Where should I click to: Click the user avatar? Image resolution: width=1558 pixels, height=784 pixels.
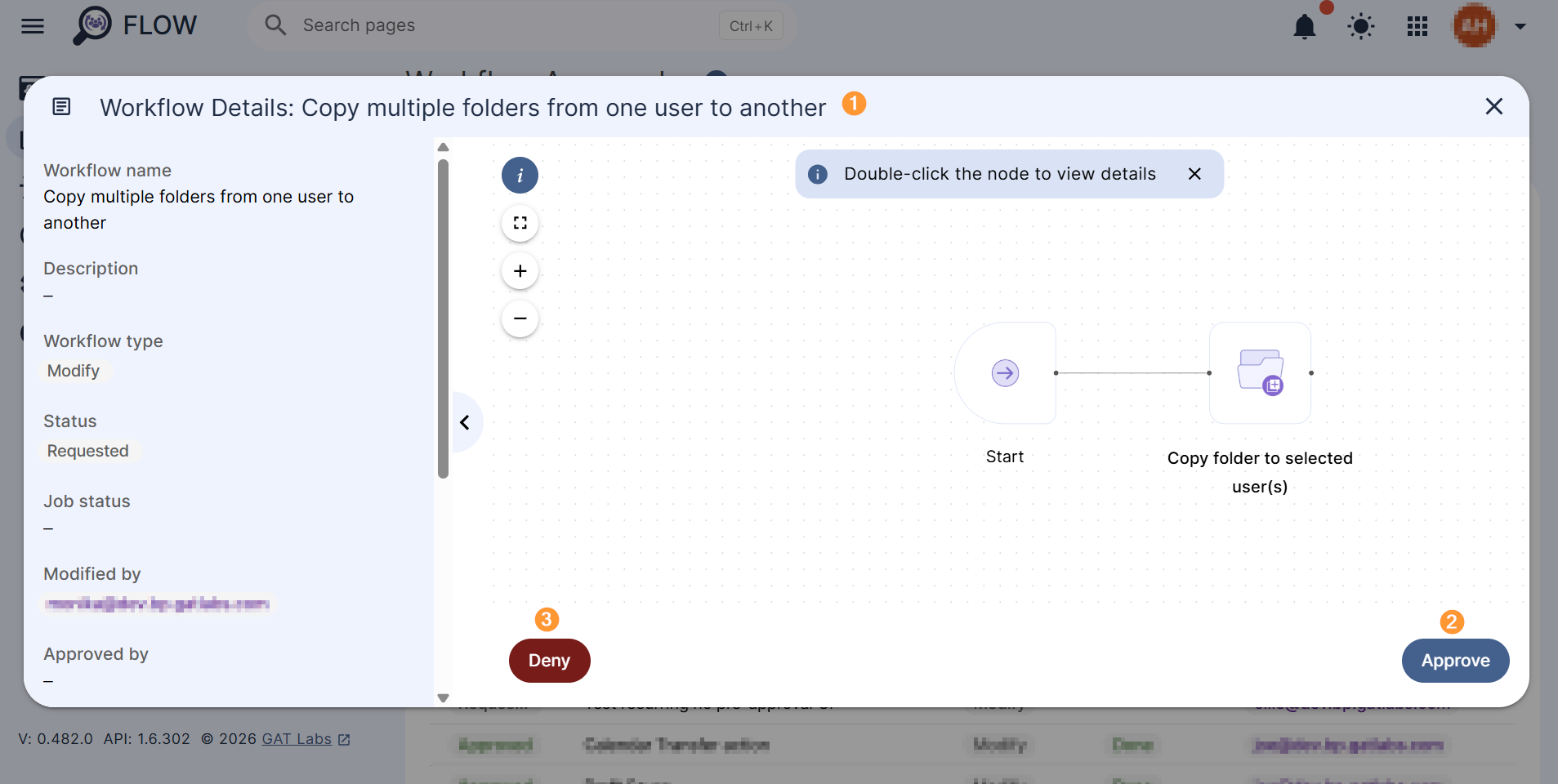tap(1474, 26)
